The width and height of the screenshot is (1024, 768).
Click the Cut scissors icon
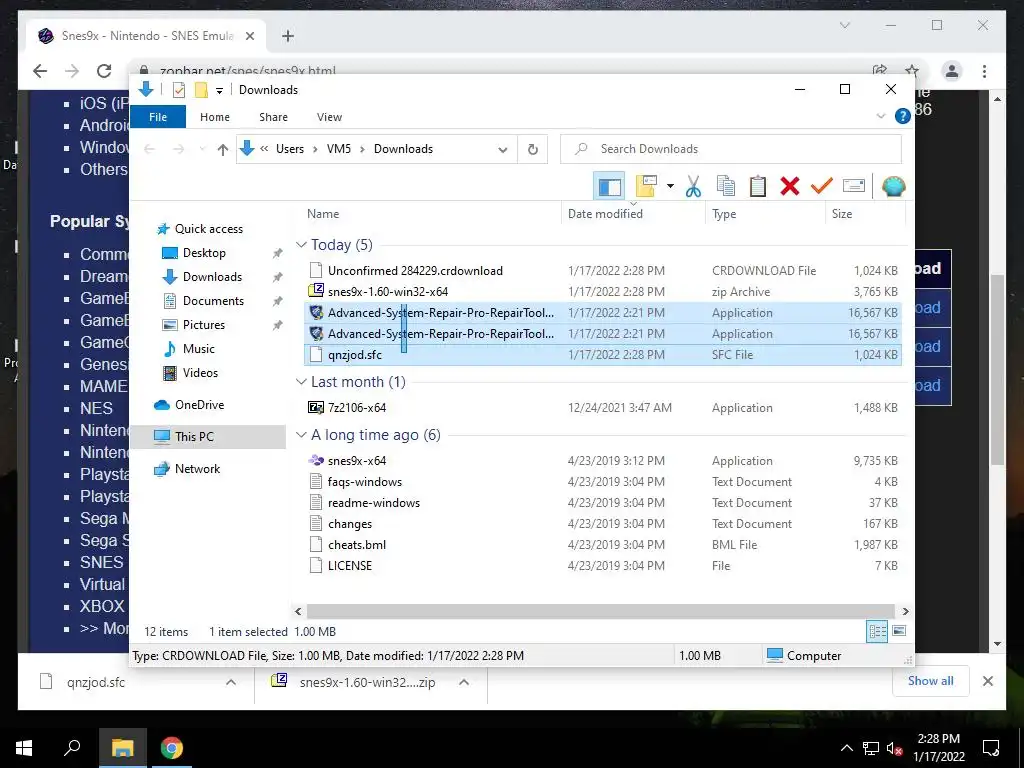tap(693, 187)
